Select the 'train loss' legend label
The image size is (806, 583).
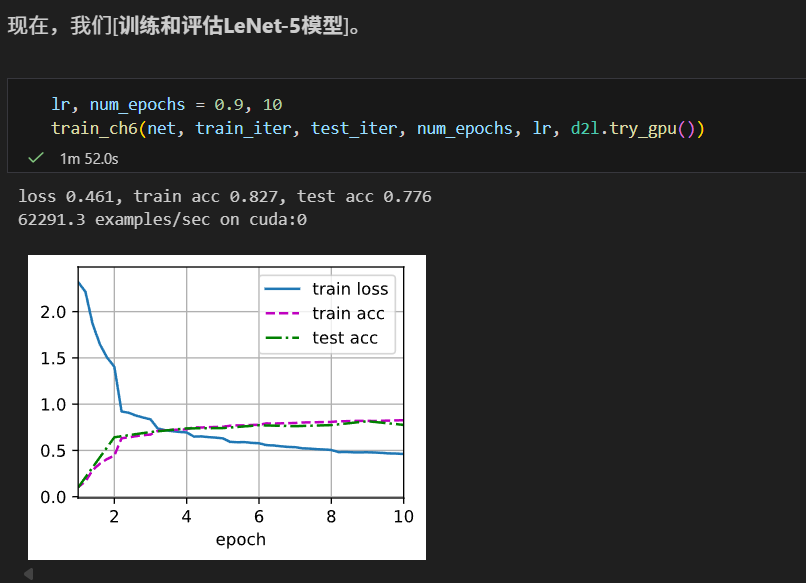tap(349, 289)
